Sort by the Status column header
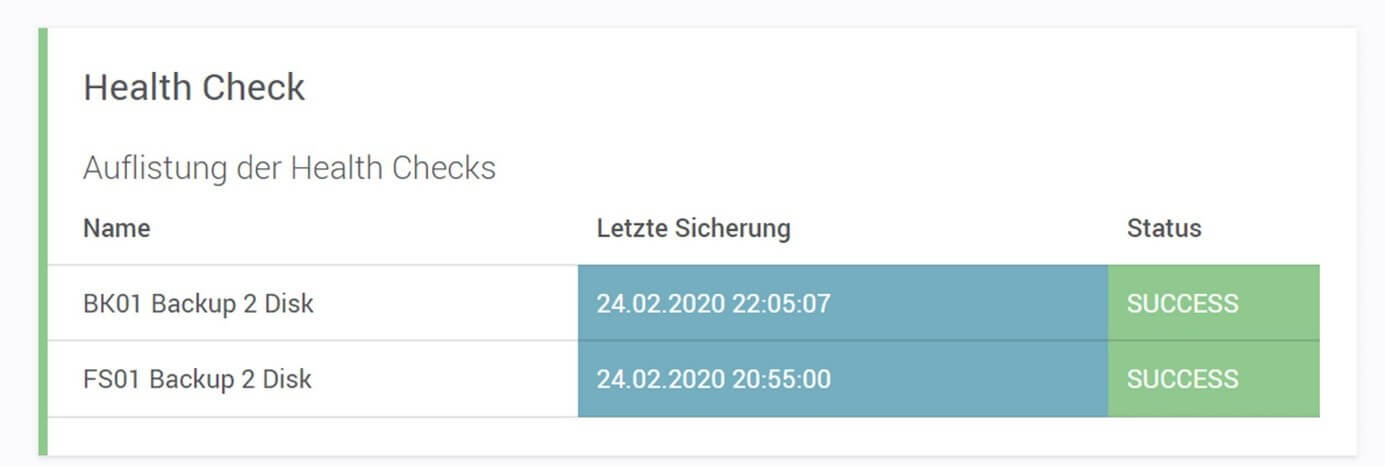The image size is (1385, 467). [1164, 229]
